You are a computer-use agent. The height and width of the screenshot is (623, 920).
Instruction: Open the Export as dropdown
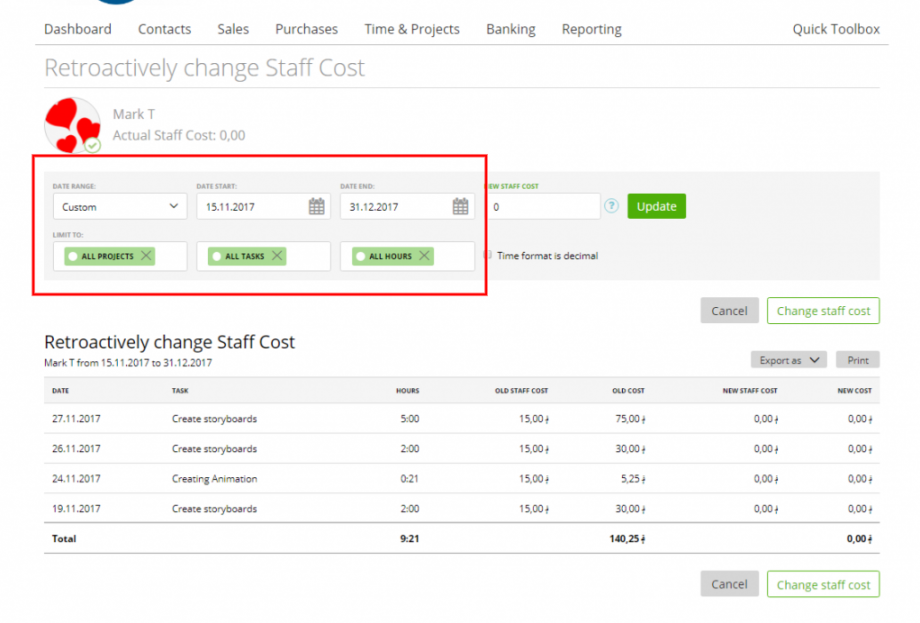(788, 359)
